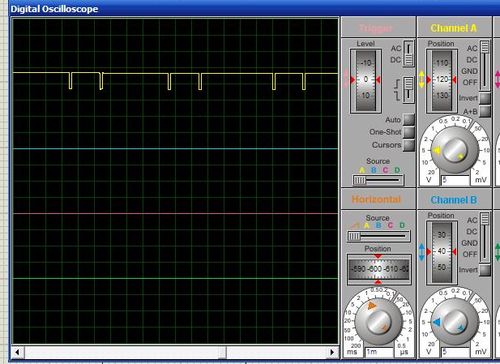Click the display scrollbar left arrow
500x364 pixels.
[x=18, y=352]
